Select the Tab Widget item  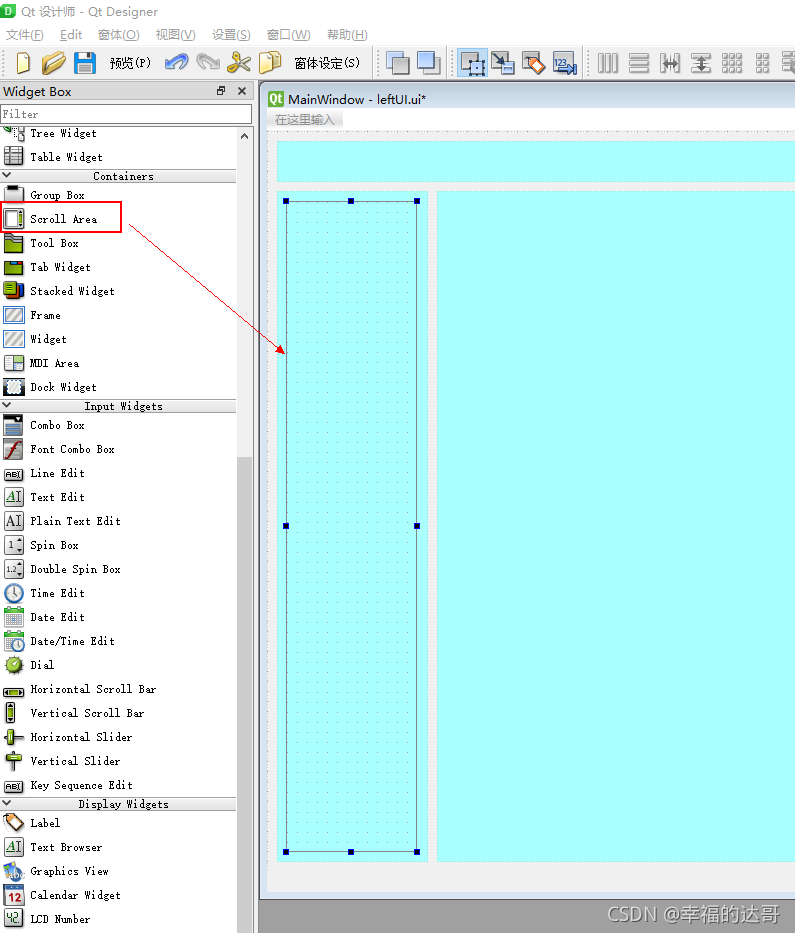[x=60, y=267]
